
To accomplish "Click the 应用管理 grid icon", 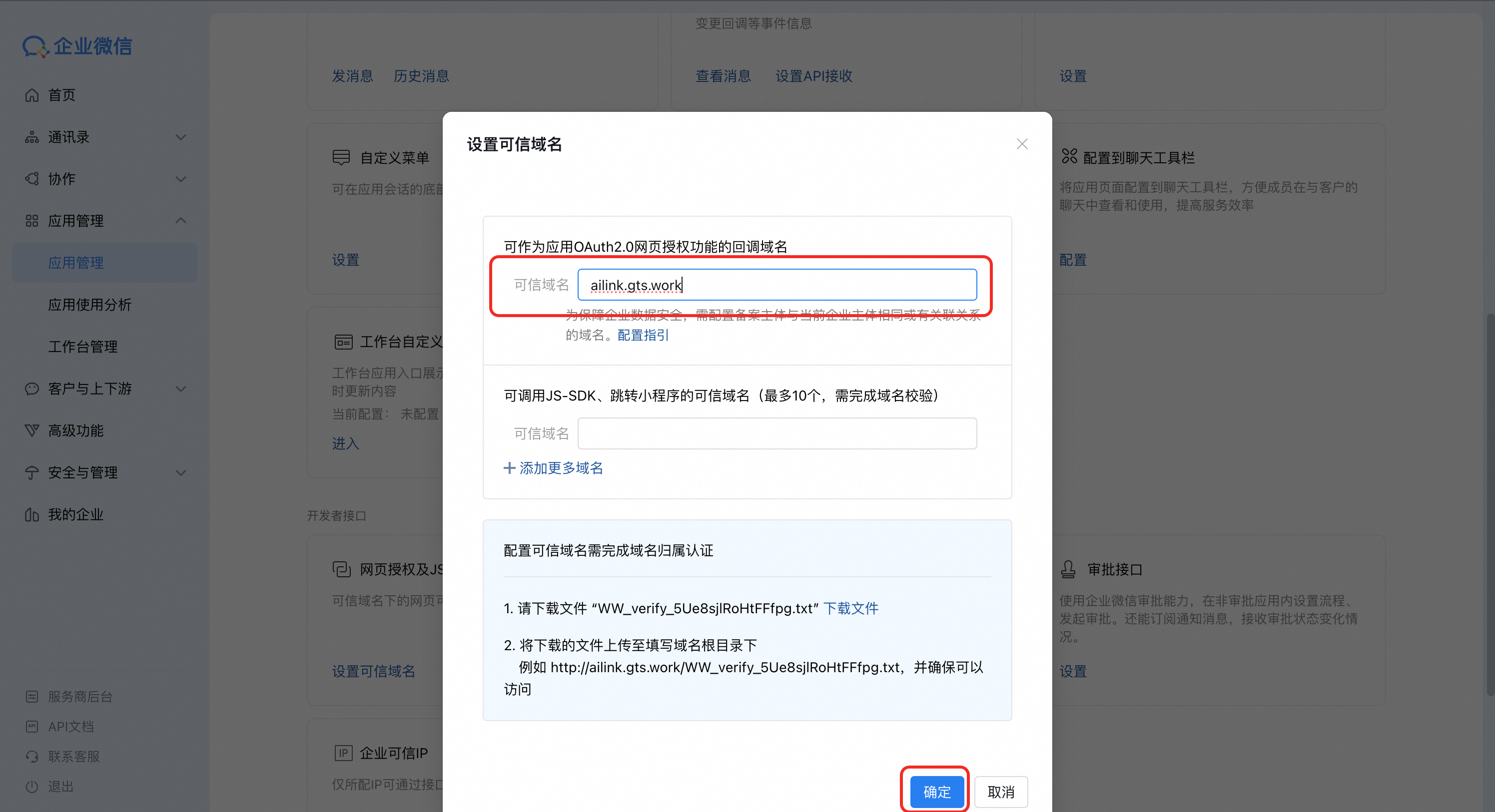I will tap(32, 221).
